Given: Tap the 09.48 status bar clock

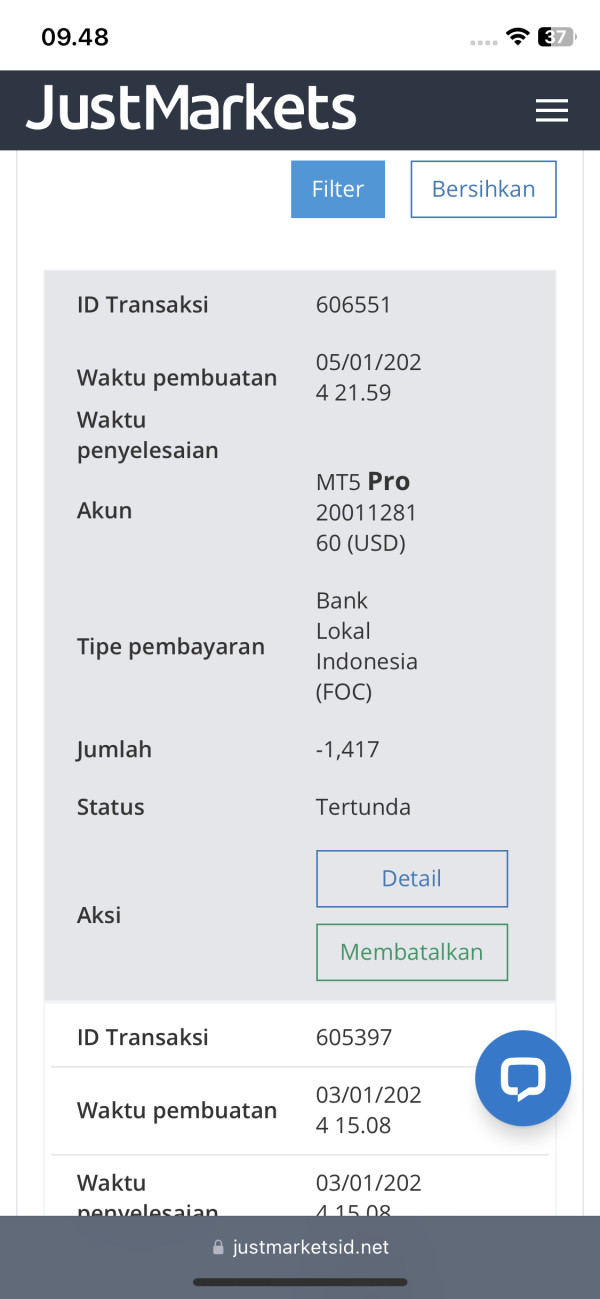Looking at the screenshot, I should [75, 38].
